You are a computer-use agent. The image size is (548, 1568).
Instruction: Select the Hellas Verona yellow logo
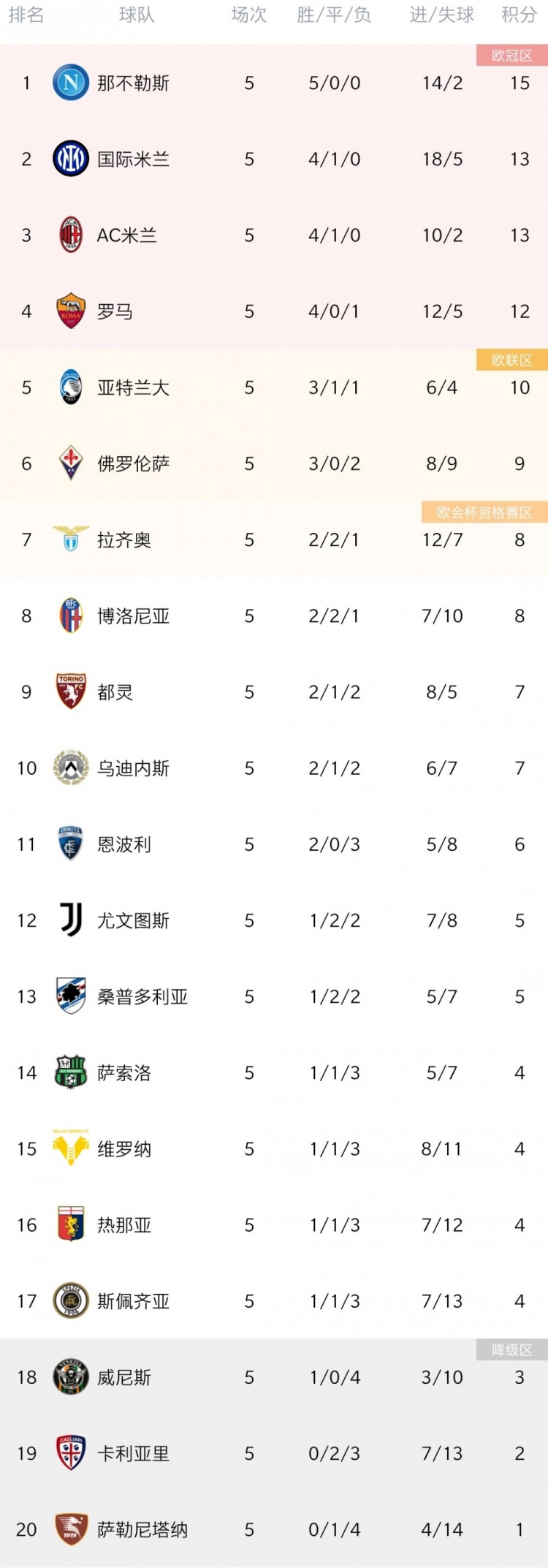(71, 1148)
